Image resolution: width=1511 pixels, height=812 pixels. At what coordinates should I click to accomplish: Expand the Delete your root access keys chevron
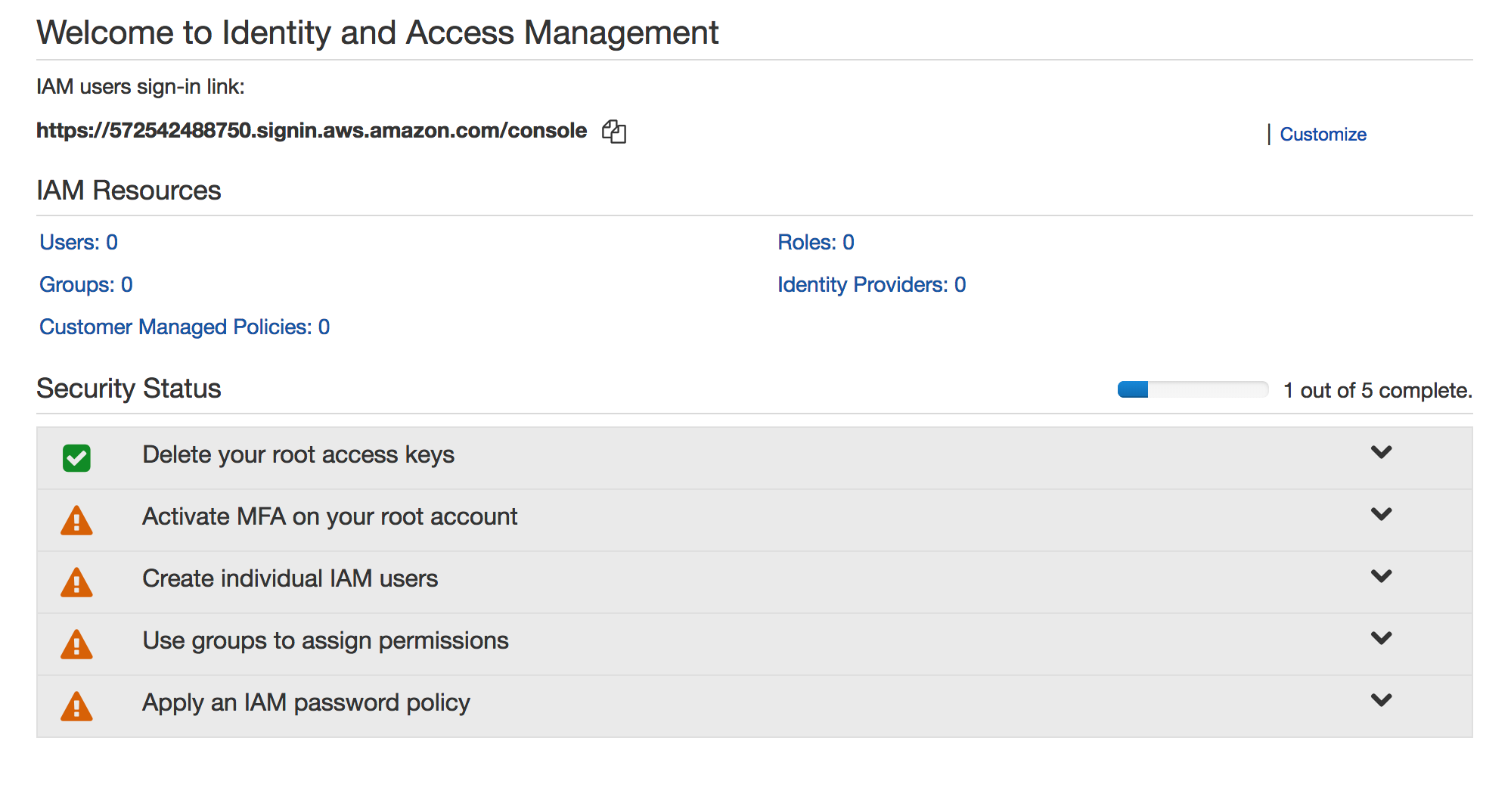click(1381, 452)
